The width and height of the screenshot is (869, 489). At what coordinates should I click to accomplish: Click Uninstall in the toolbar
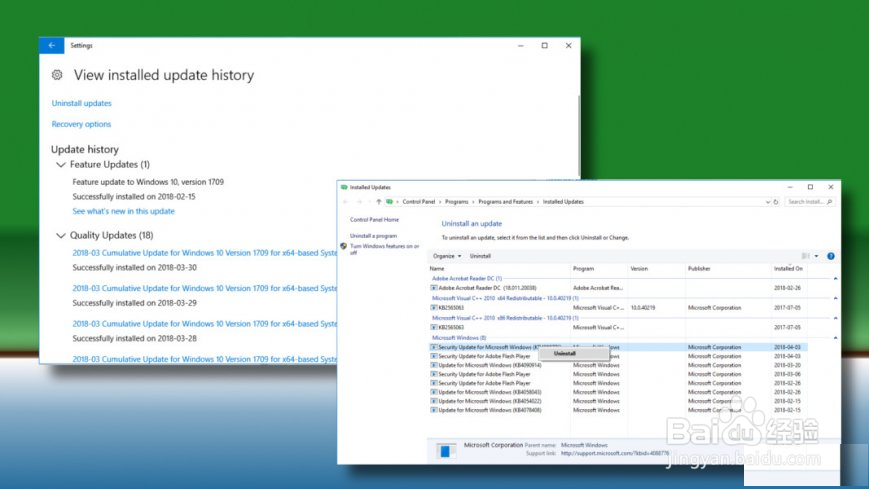(x=480, y=256)
